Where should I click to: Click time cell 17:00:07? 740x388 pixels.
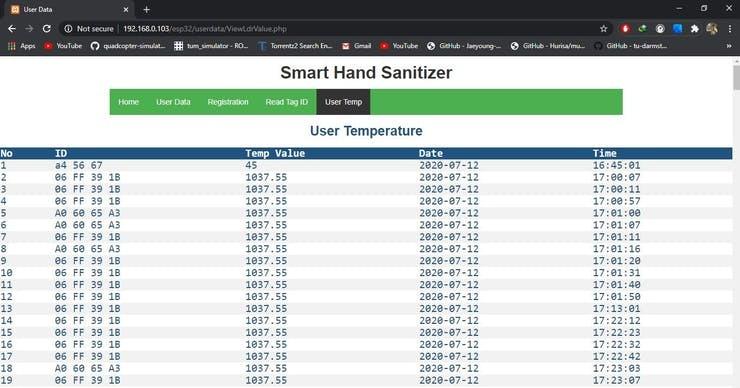(617, 177)
